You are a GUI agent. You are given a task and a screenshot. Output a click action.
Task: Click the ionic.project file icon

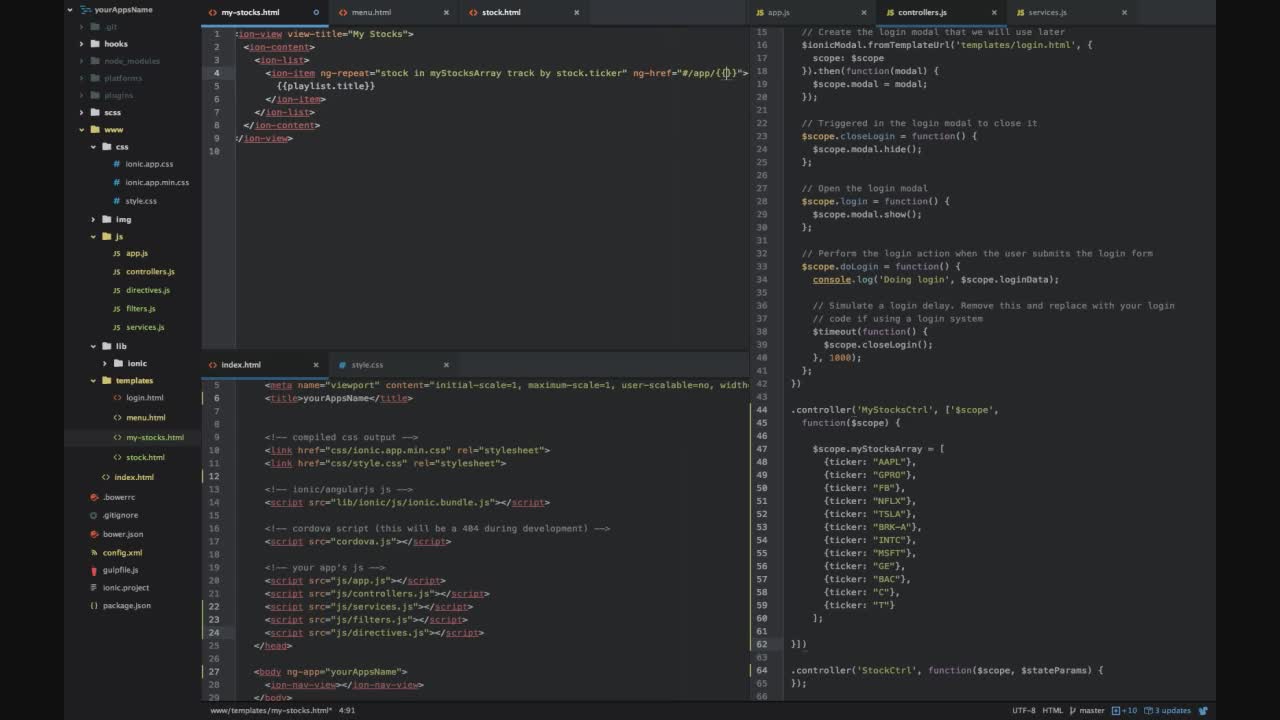(94, 588)
